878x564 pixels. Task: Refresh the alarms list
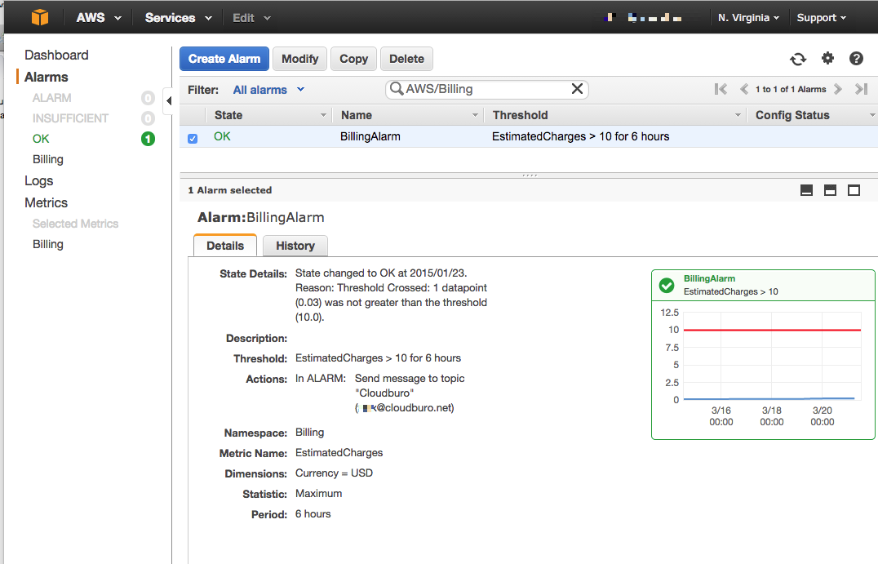point(797,60)
